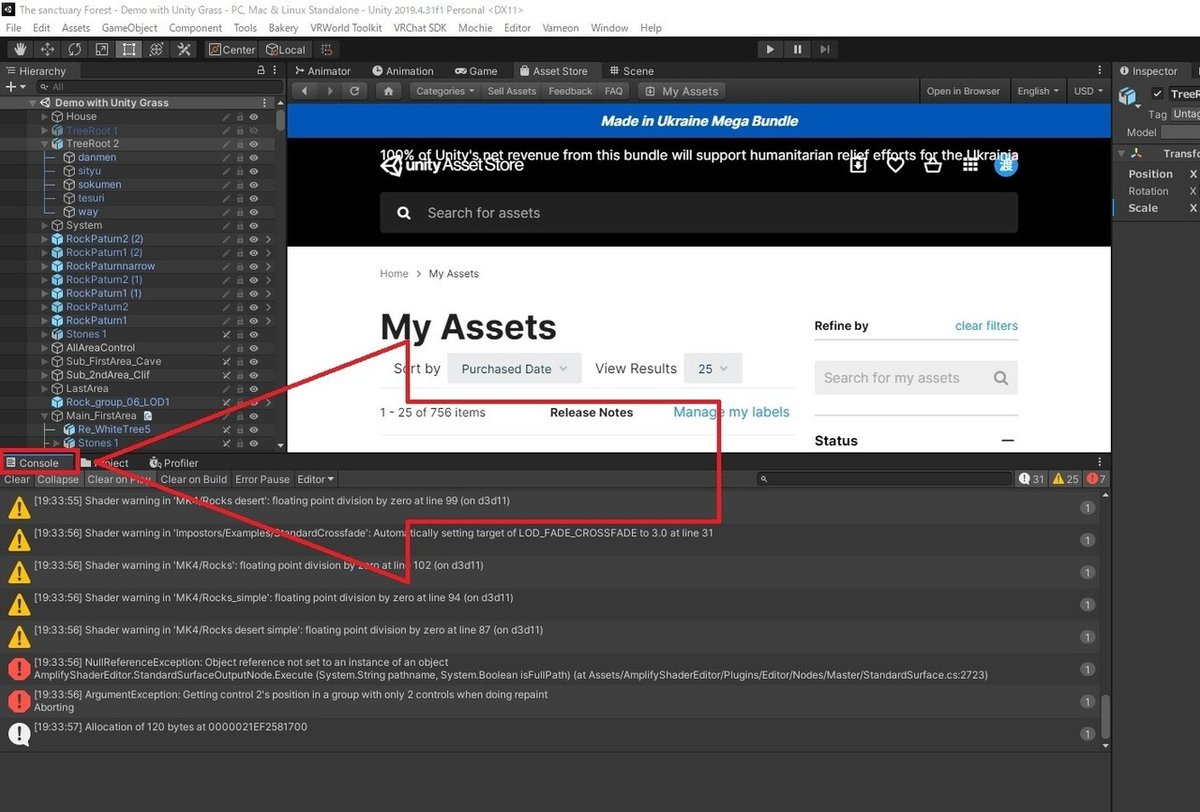Expand the AllAreaControl object
This screenshot has height=812, width=1200.
(x=44, y=347)
